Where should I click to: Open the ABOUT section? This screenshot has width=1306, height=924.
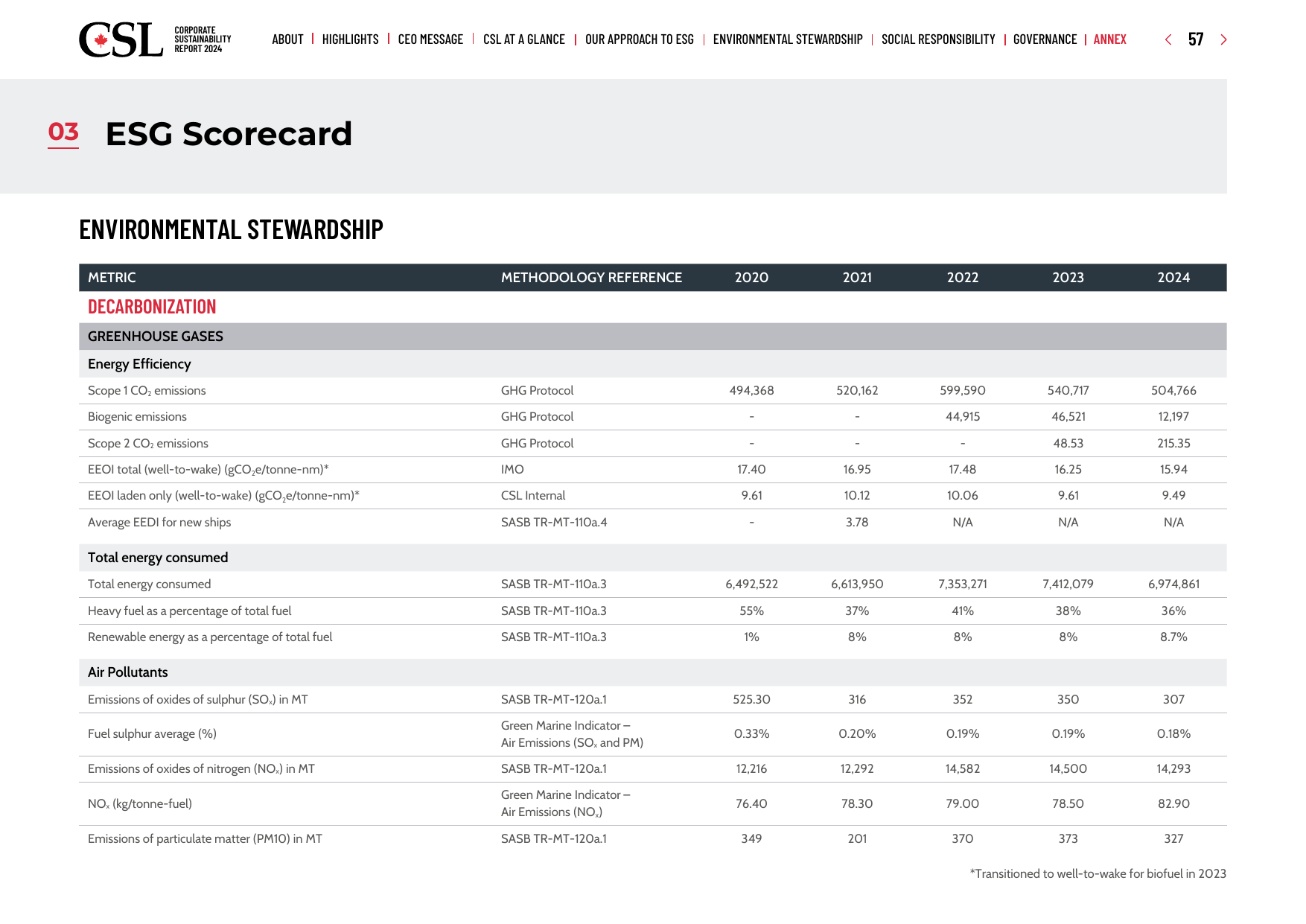point(287,39)
